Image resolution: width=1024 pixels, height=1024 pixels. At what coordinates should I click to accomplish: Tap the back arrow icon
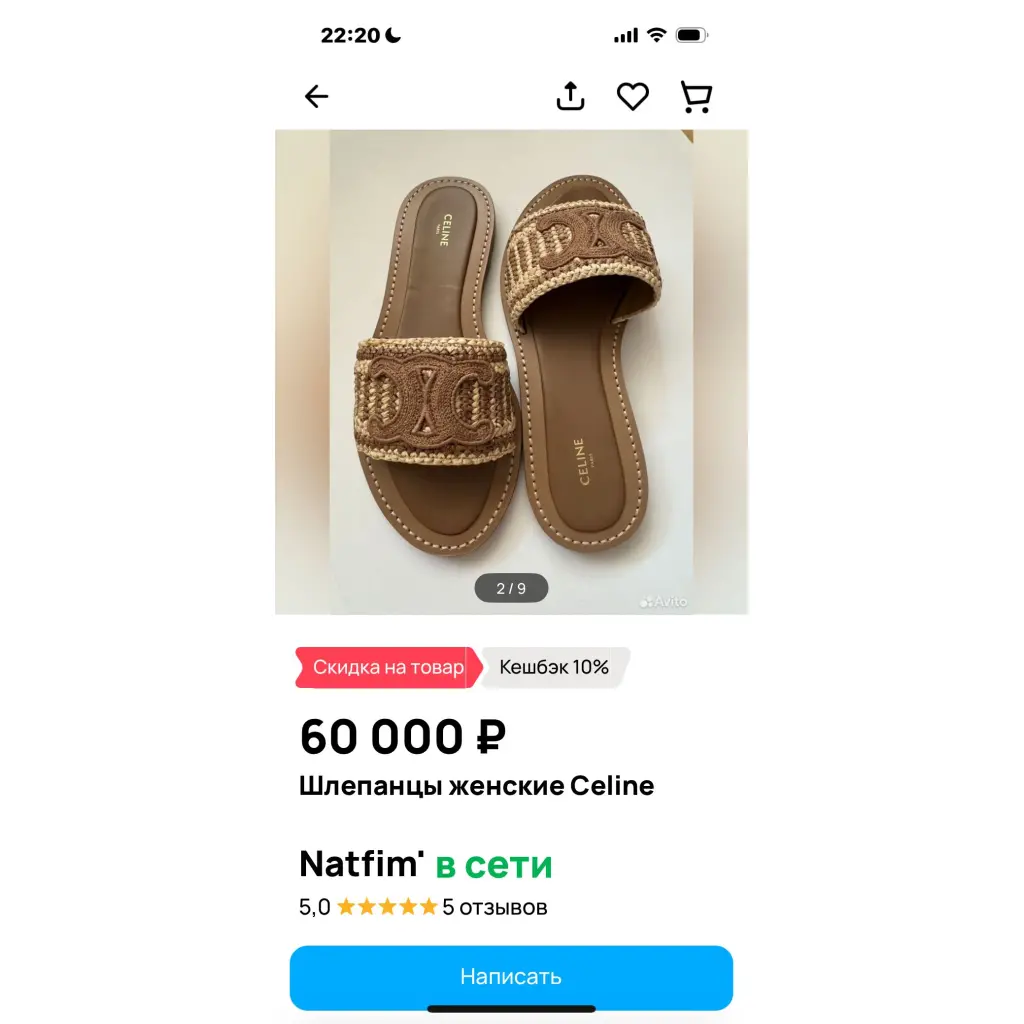coord(317,96)
